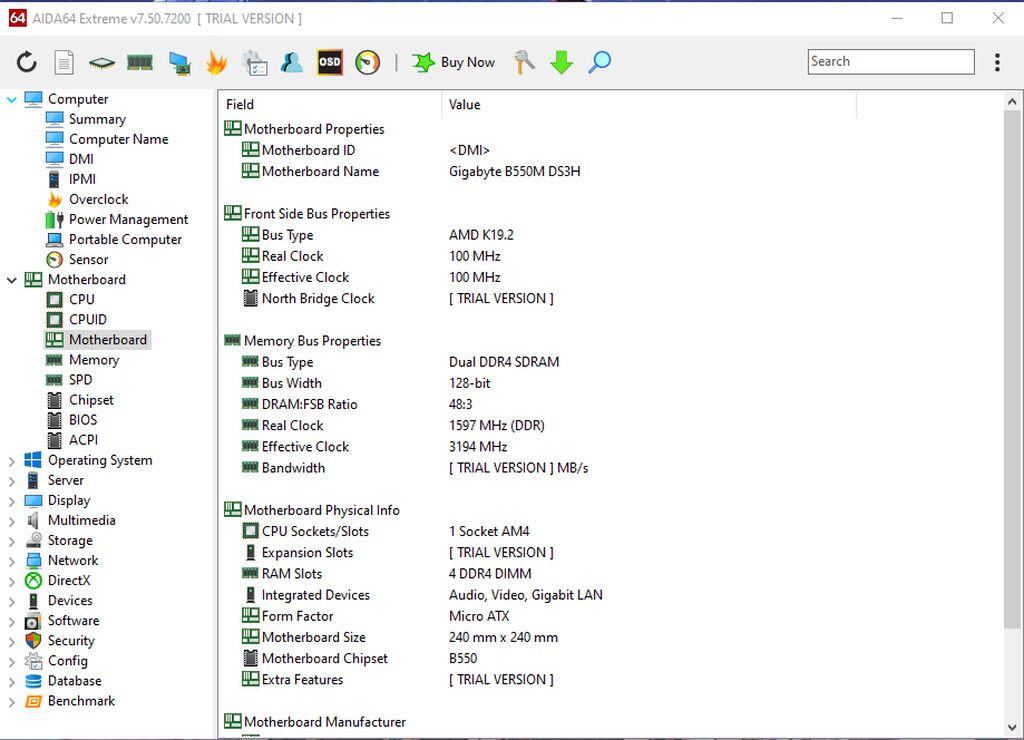Viewport: 1024px width, 740px height.
Task: Open the memory benchmark RAM icon
Action: coord(140,63)
